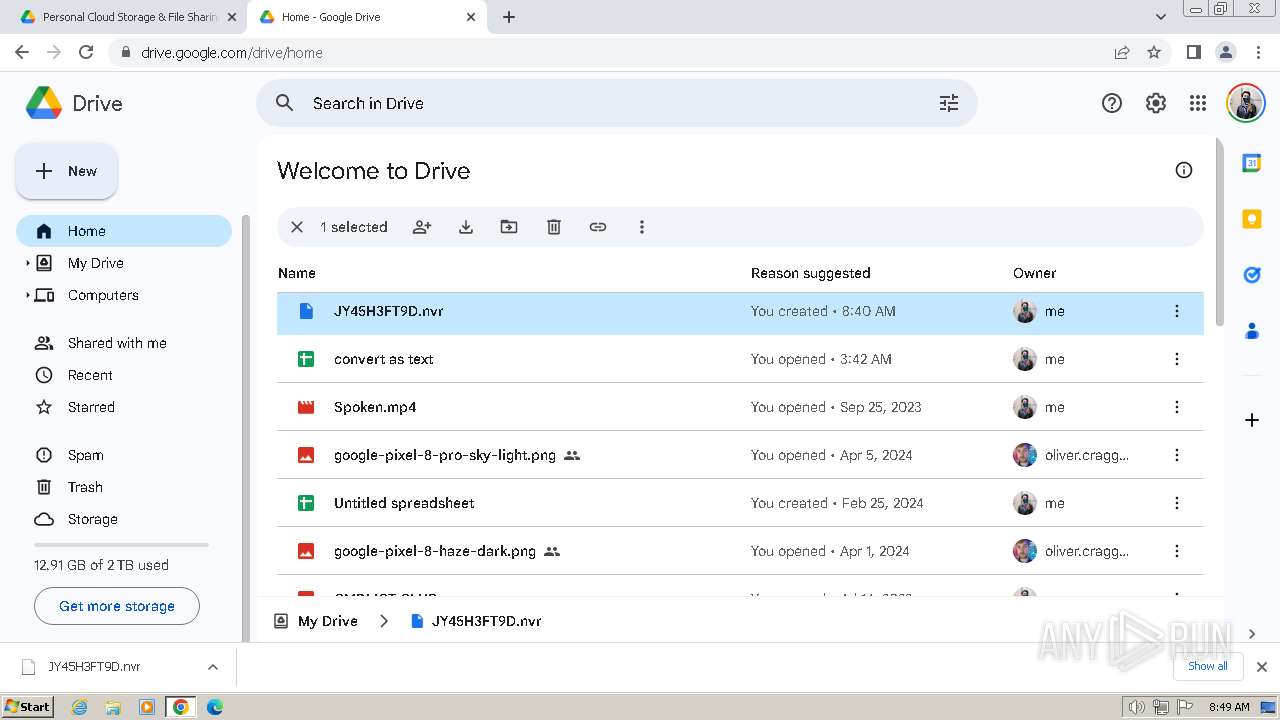Image resolution: width=1280 pixels, height=720 pixels.
Task: Copy link icon in selection toolbar
Action: 598,227
